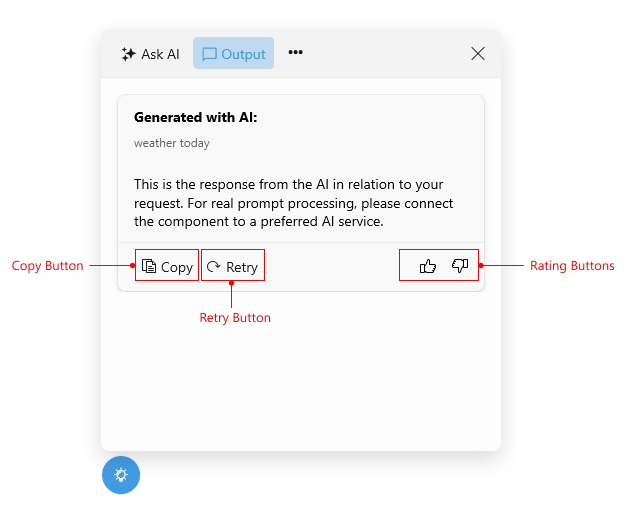The width and height of the screenshot is (630, 530).
Task: Open the more options ellipsis menu
Action: (x=295, y=53)
